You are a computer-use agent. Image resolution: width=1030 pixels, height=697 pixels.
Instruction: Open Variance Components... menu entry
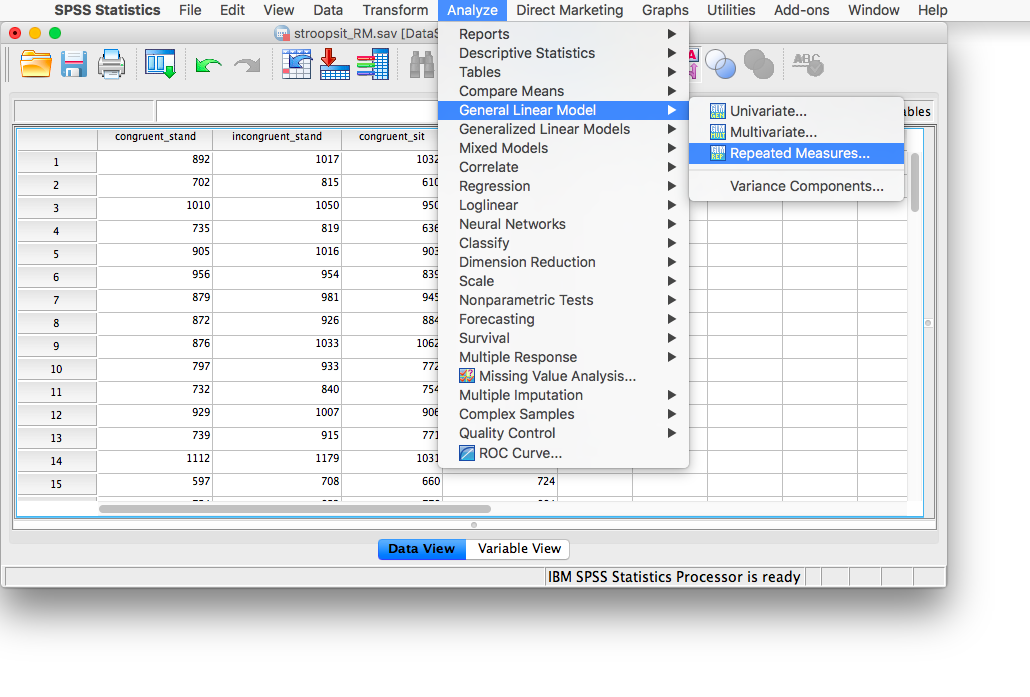point(796,186)
